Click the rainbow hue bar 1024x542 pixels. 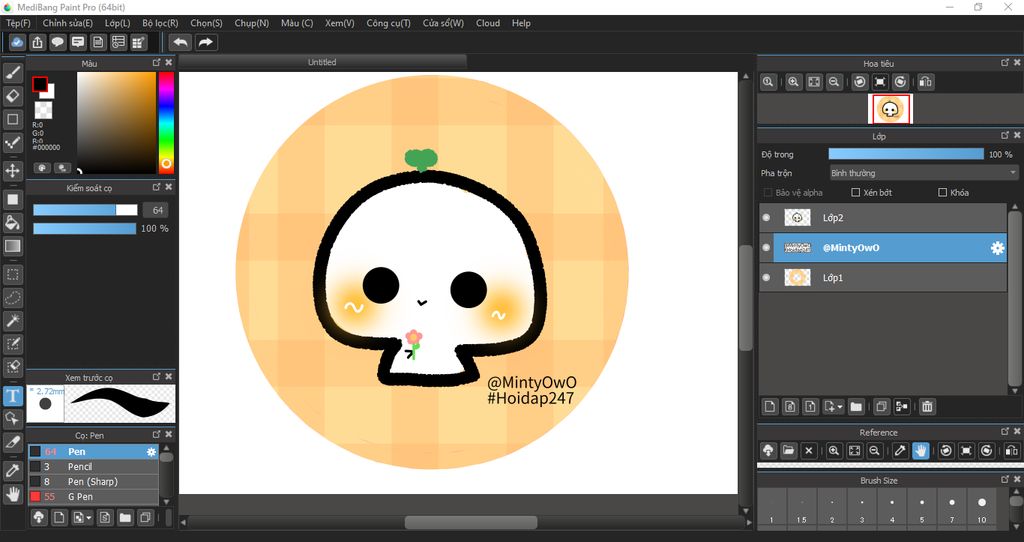point(167,122)
